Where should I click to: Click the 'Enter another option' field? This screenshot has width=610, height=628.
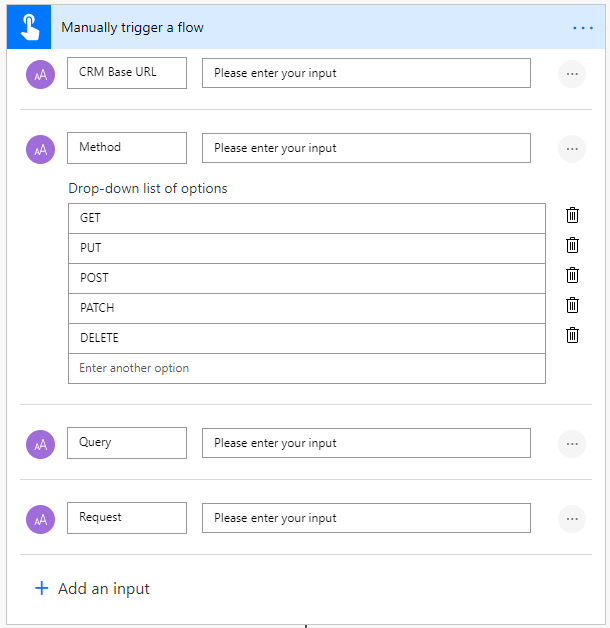point(307,368)
